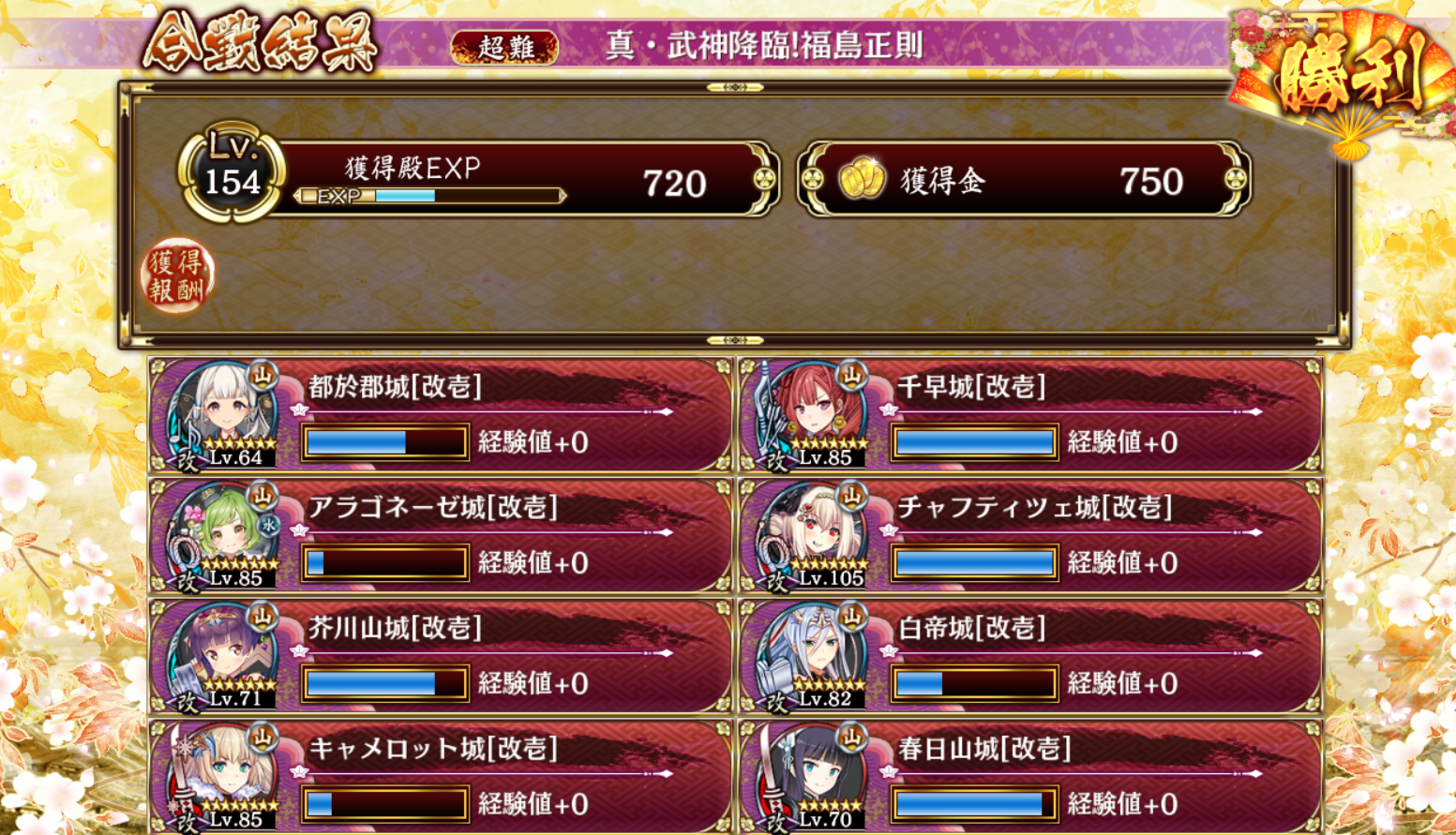Click the 春日山城[改壱] character portrait
Screen dimensions: 1456x835
tap(812, 777)
